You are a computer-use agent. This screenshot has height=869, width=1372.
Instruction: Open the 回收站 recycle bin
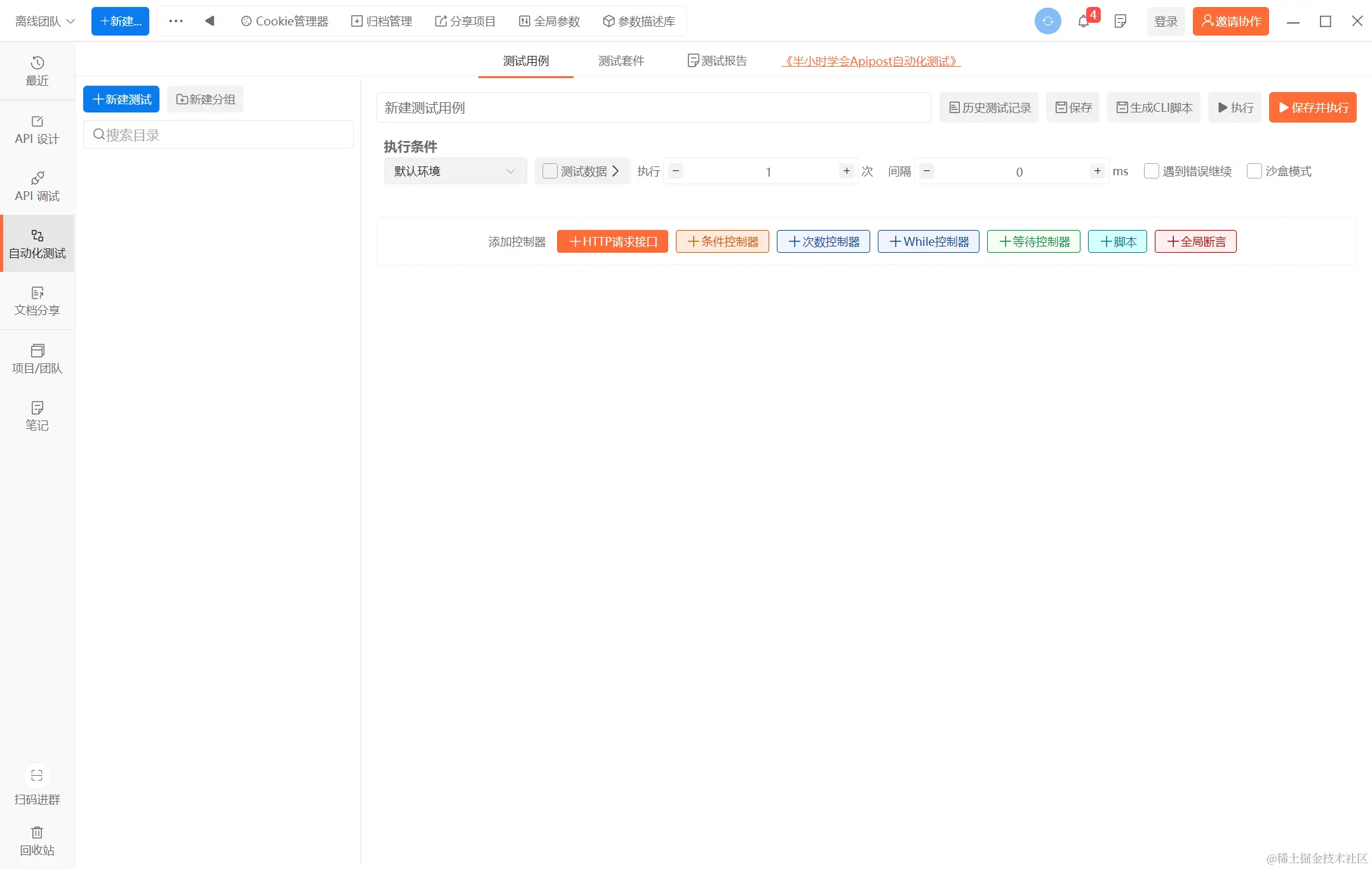pos(37,840)
